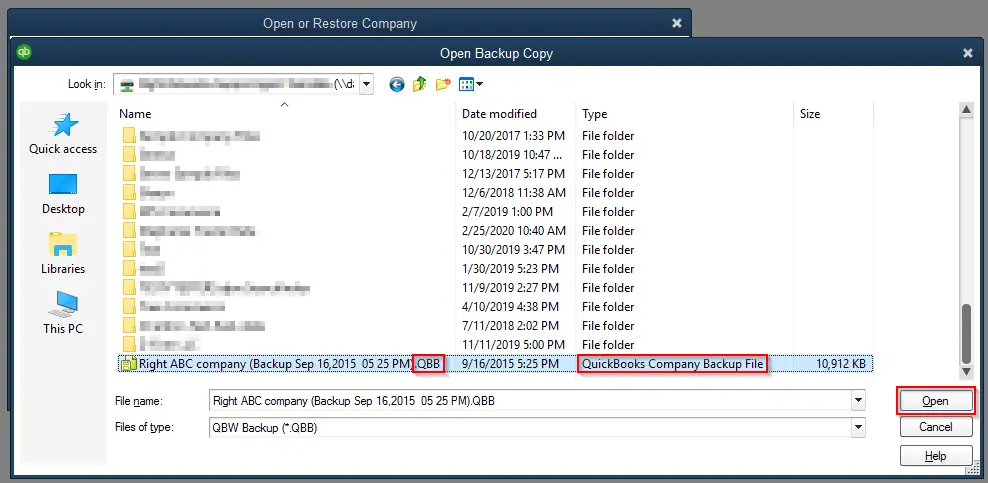Open Libraries location in sidebar
Image resolution: width=988 pixels, height=483 pixels.
(63, 253)
